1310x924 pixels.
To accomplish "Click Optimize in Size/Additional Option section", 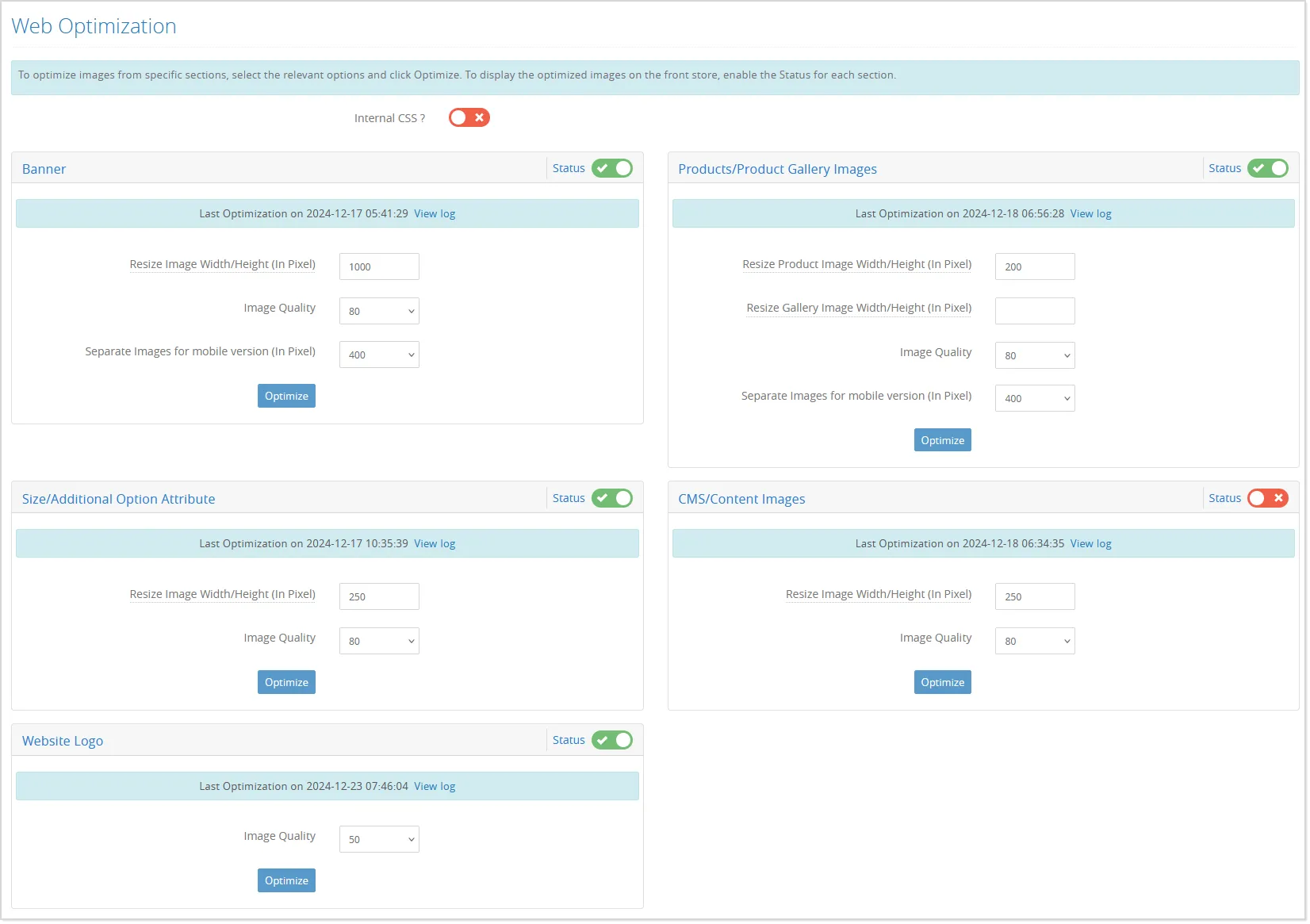I will pos(286,682).
